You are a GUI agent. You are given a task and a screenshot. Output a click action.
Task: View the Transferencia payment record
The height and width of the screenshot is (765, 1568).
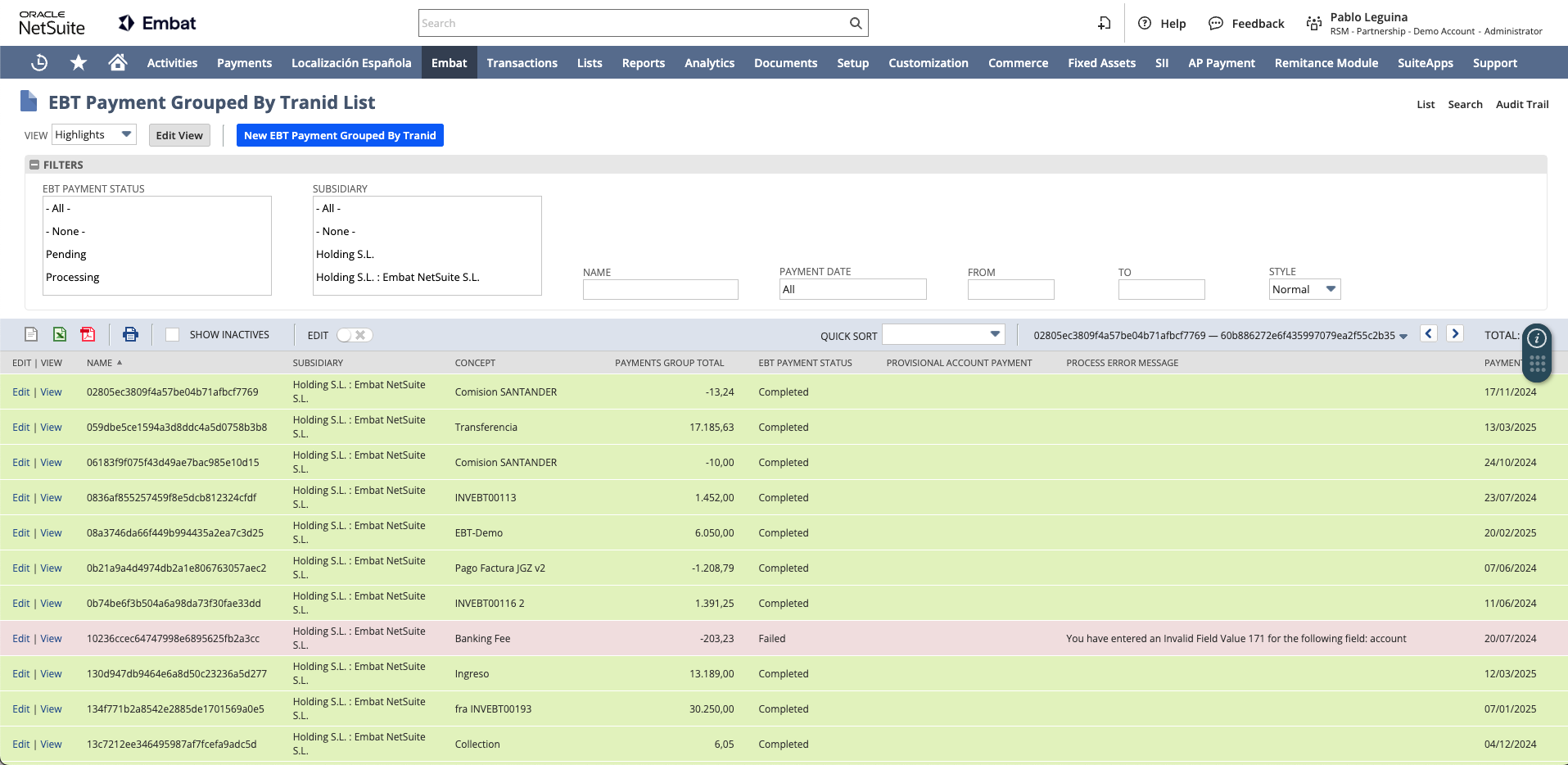(51, 428)
